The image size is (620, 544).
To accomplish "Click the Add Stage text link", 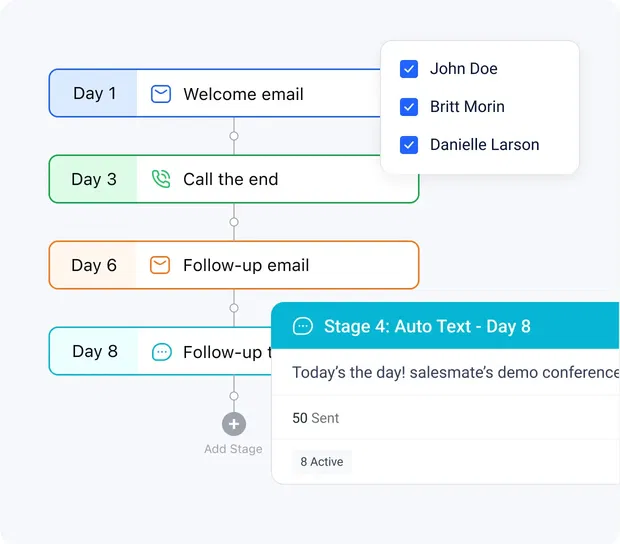I will 233,449.
